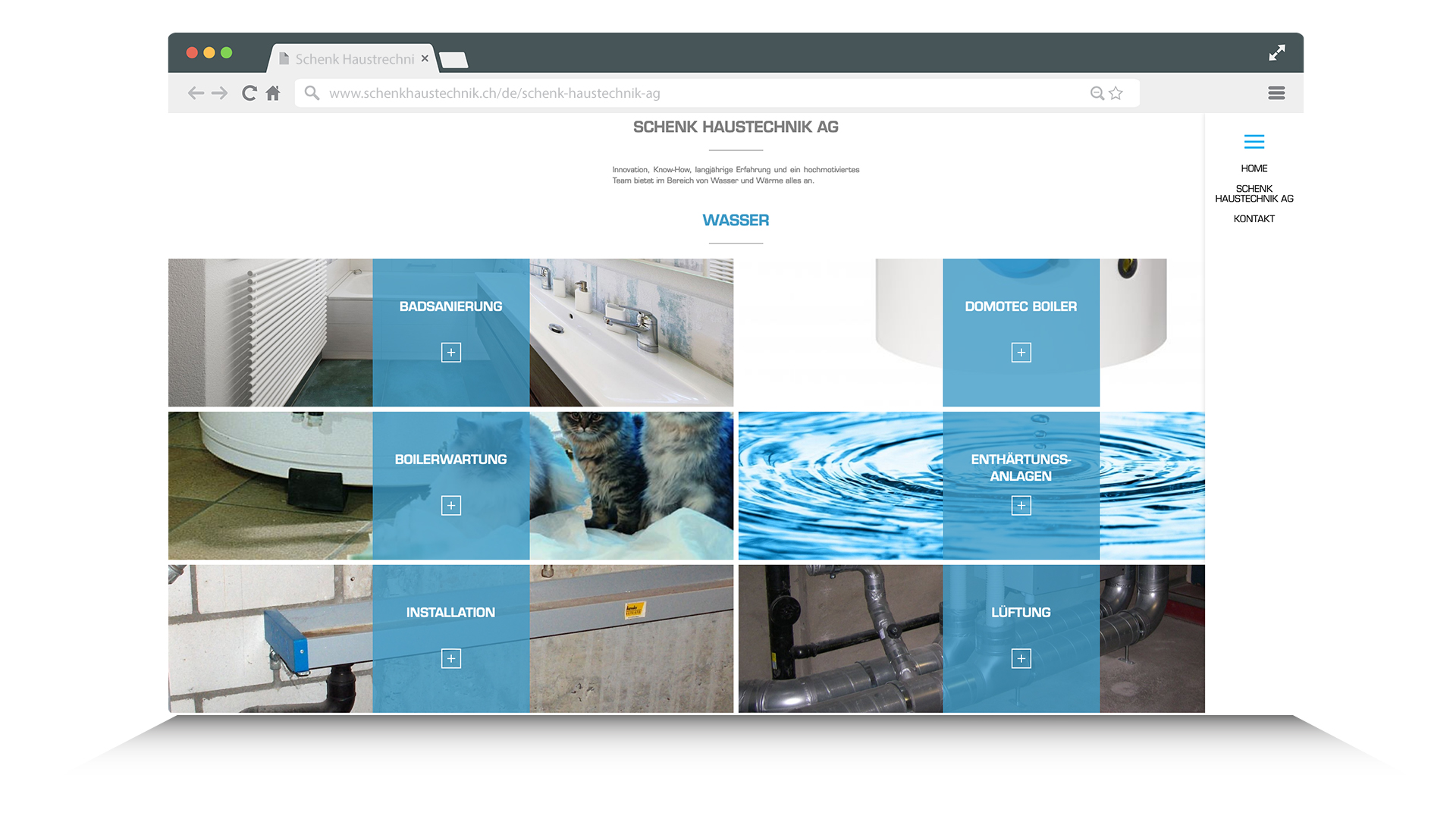
Task: Click the yellow minimize window button
Action: point(209,52)
